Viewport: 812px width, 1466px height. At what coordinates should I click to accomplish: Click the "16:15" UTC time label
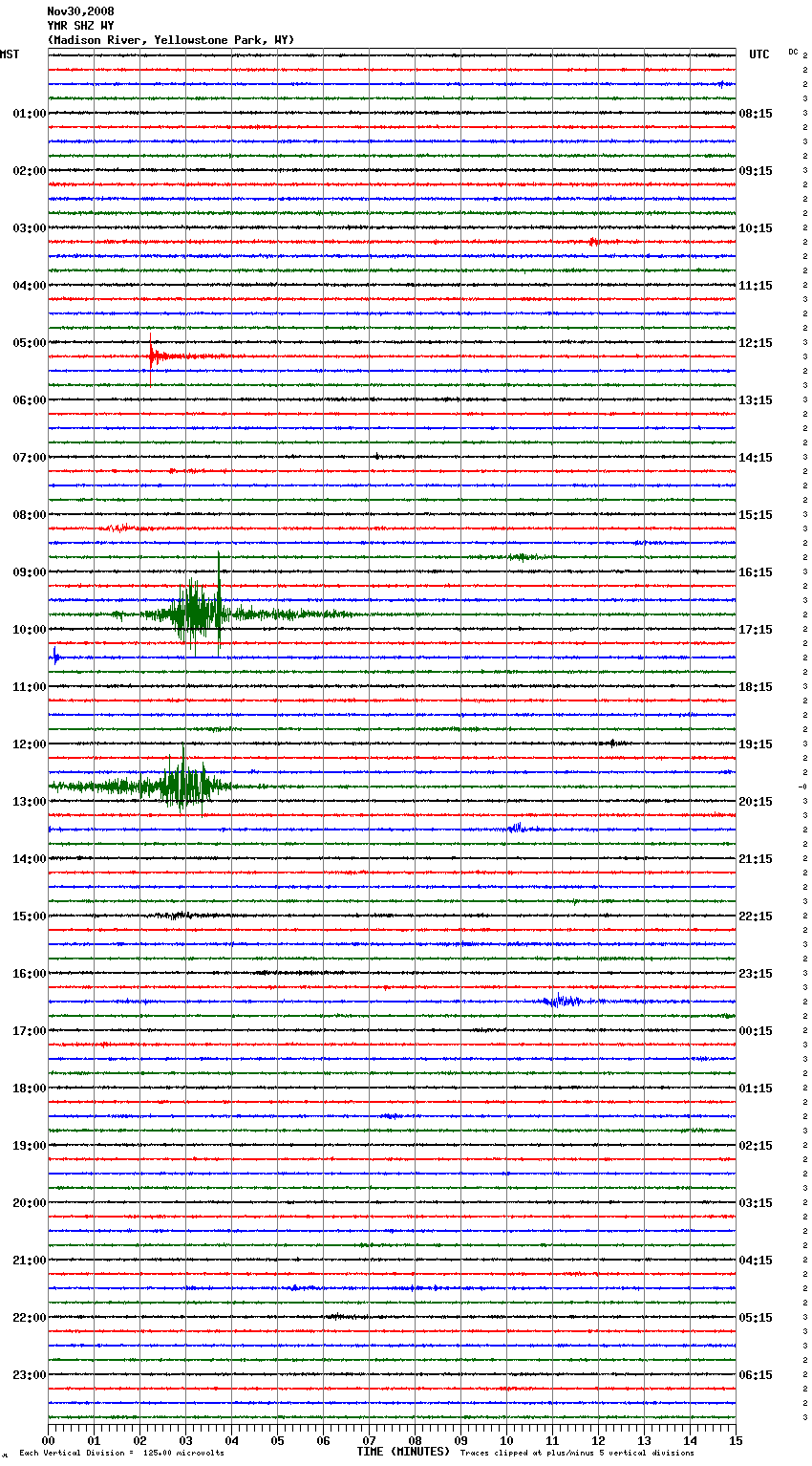click(x=756, y=572)
